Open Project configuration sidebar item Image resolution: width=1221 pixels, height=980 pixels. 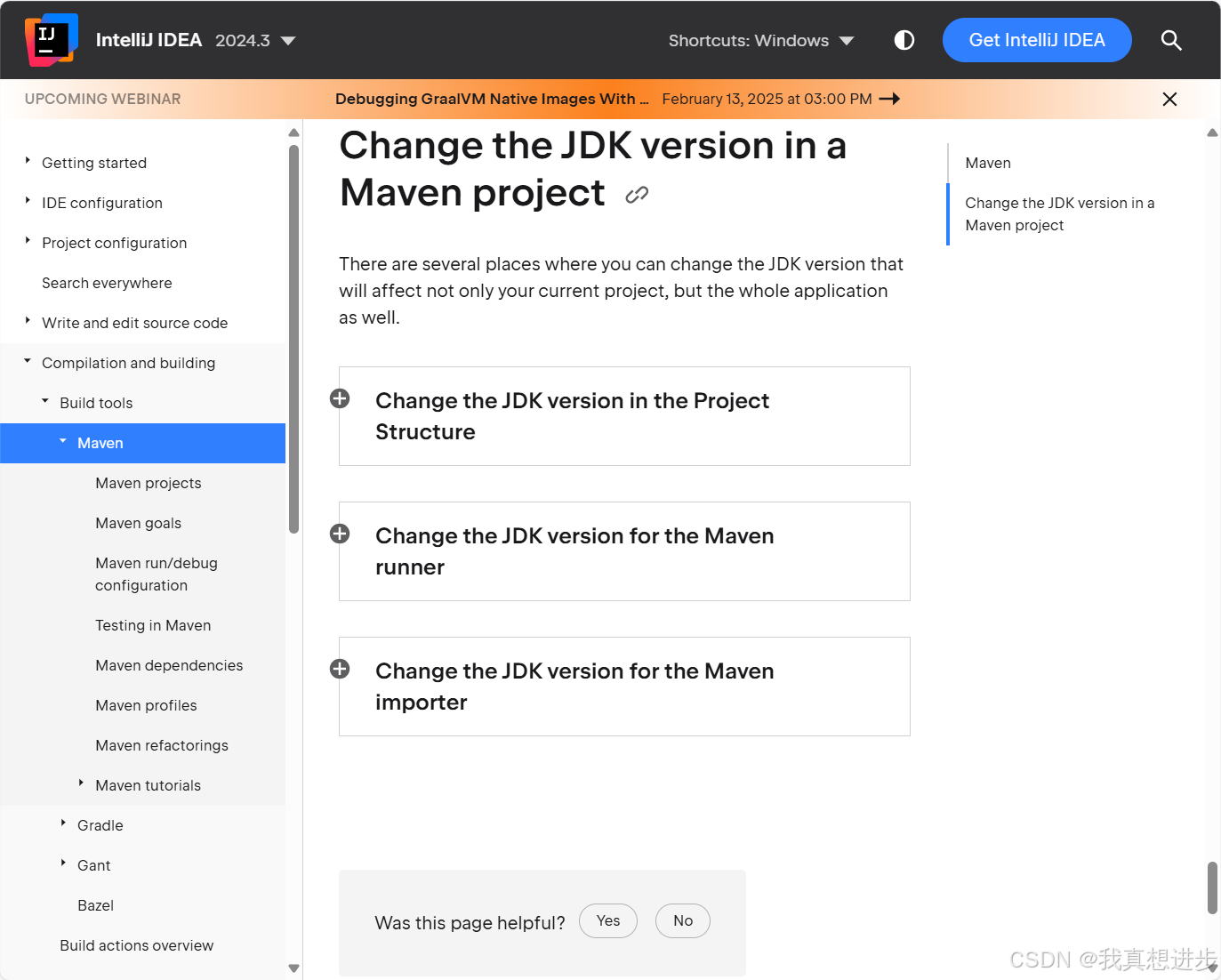tap(115, 243)
